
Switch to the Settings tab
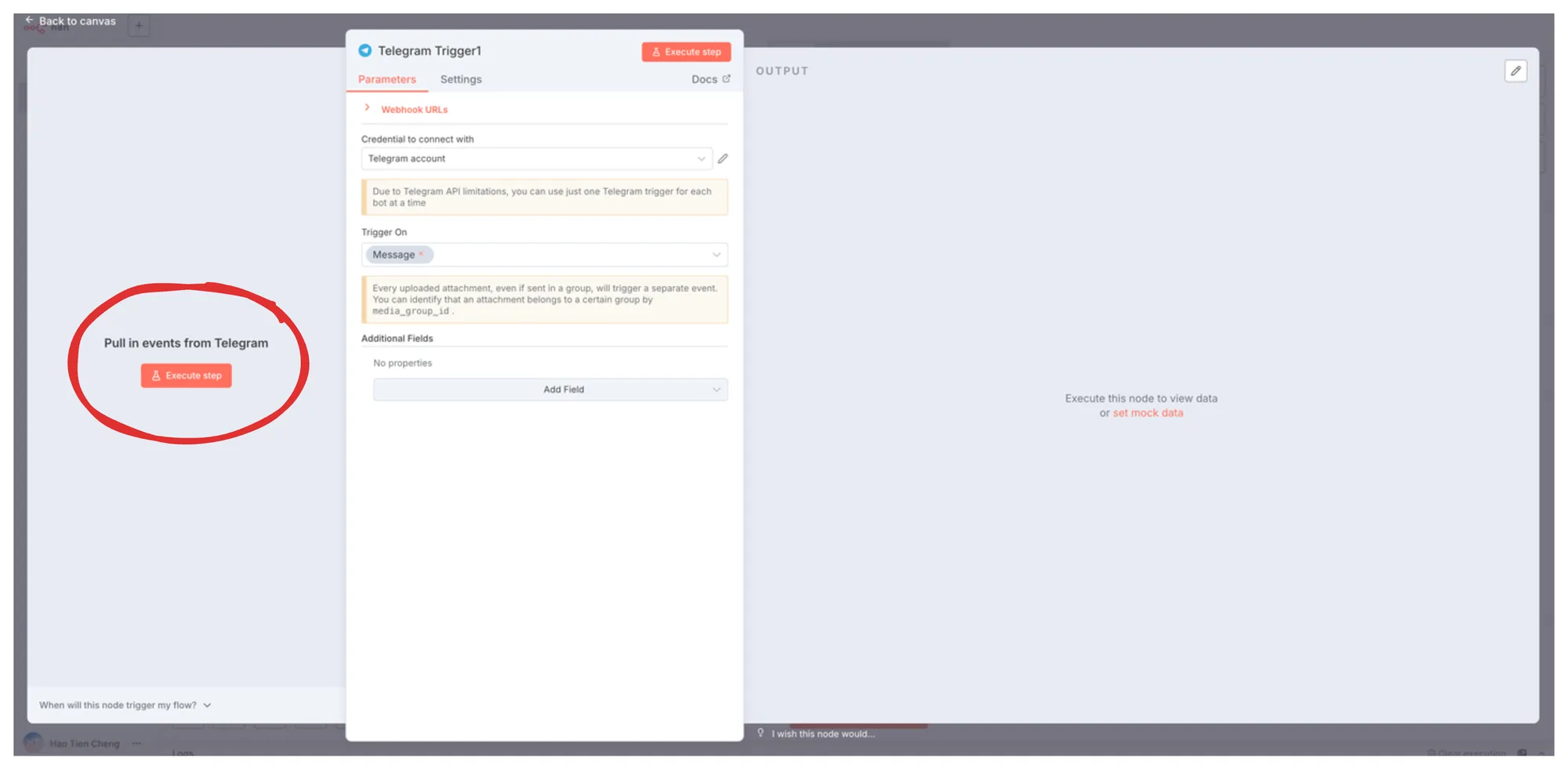(461, 80)
